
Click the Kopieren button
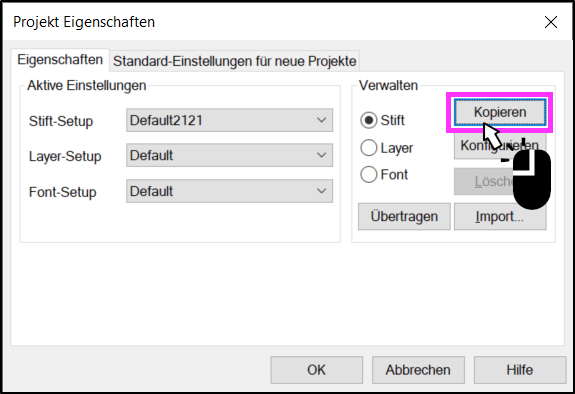pyautogui.click(x=500, y=112)
